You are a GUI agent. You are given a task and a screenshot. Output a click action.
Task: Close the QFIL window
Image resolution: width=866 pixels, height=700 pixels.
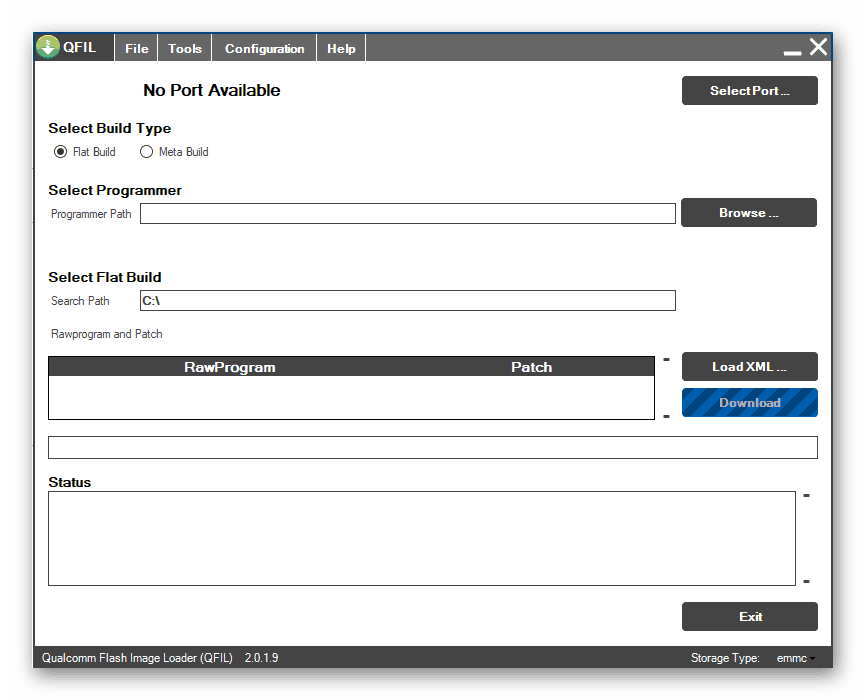click(x=818, y=47)
